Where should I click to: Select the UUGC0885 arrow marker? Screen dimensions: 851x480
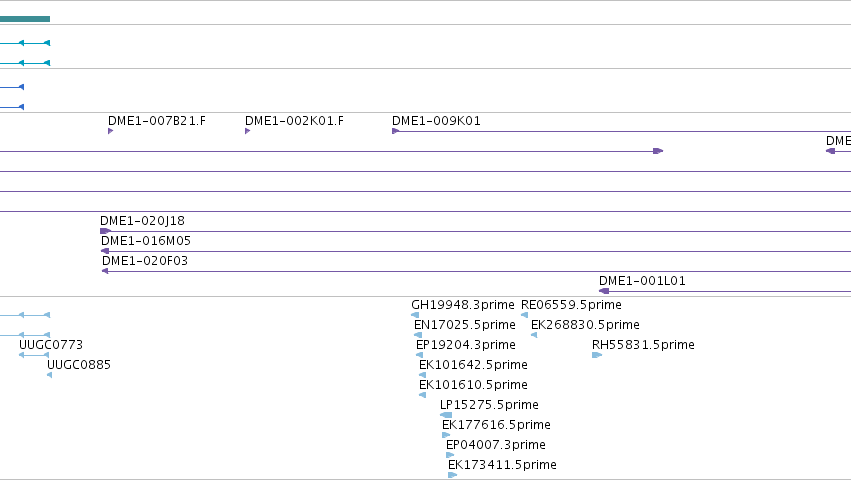pos(49,375)
